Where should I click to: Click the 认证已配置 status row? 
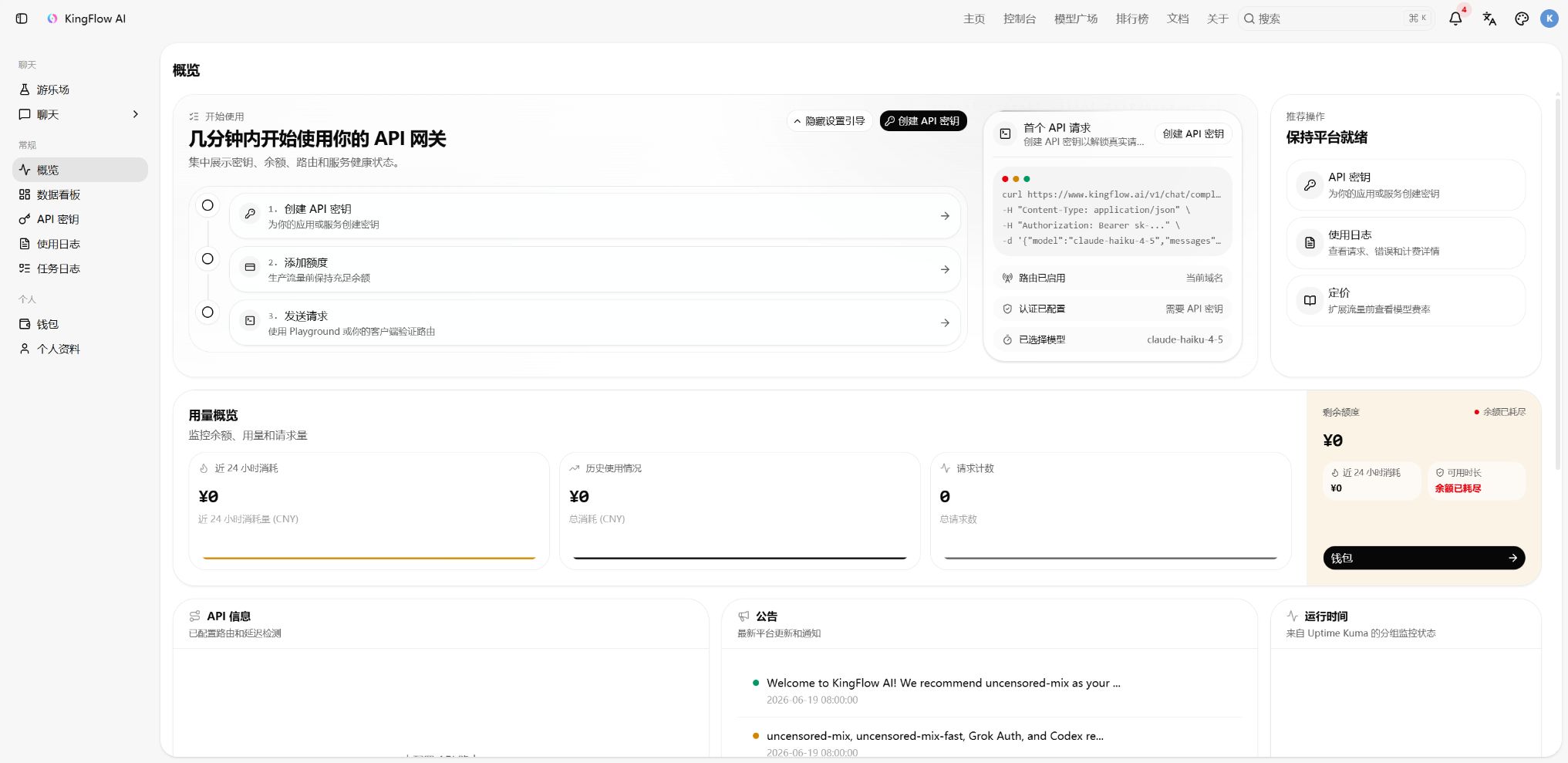click(x=1112, y=309)
